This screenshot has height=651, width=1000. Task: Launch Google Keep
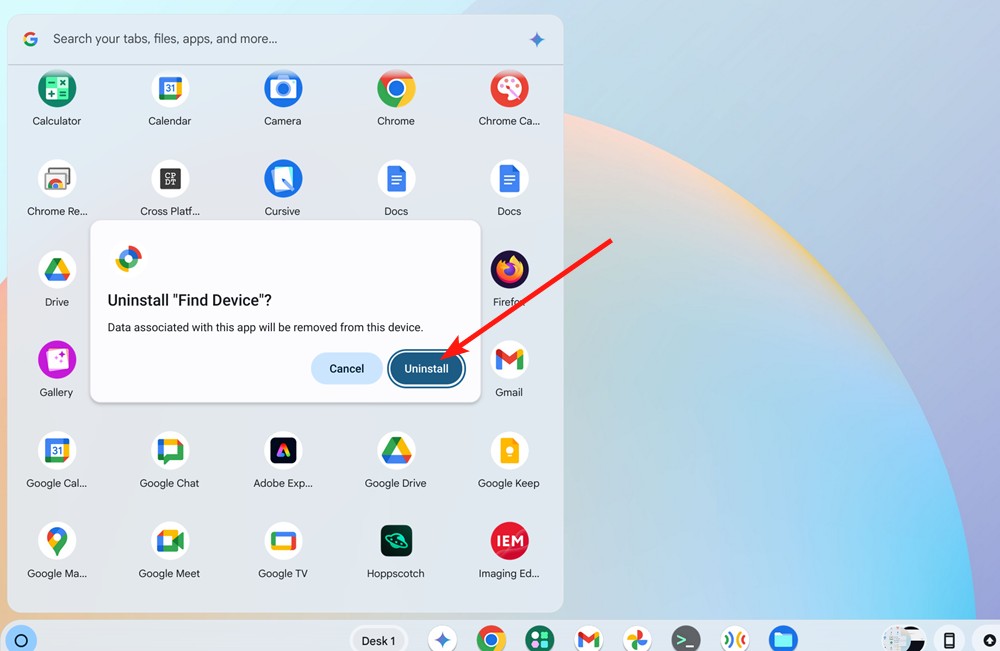509,450
